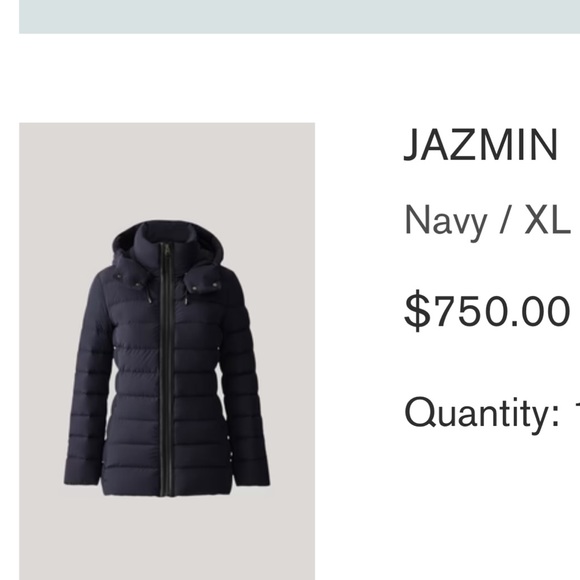
Task: Click the JAZMIN product name
Action: coord(480,145)
